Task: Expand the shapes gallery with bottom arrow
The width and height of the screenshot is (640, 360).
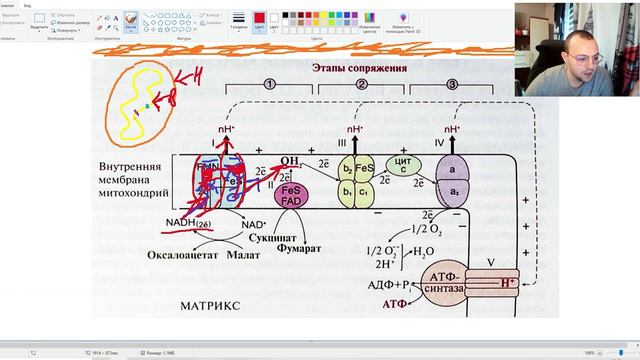Action: tap(195, 30)
